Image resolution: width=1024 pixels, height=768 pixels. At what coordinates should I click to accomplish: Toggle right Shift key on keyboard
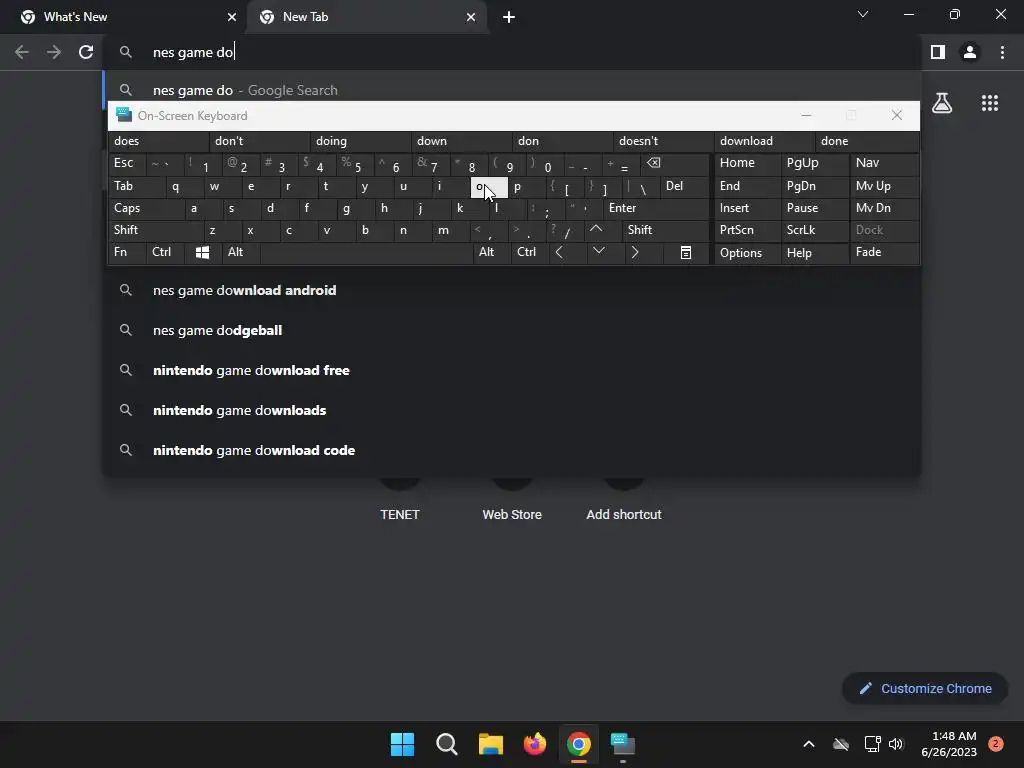coord(665,230)
